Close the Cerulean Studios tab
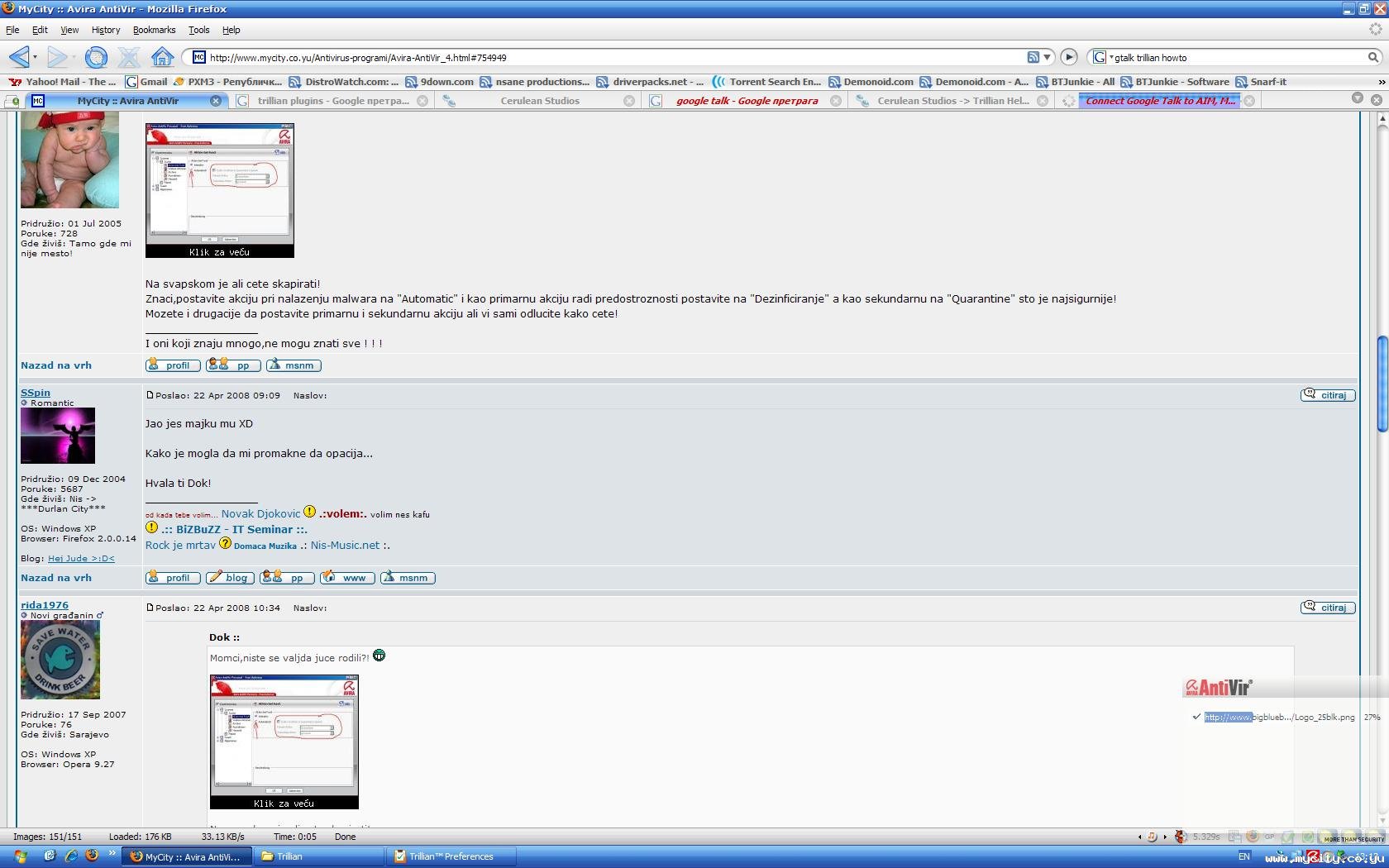 click(x=629, y=101)
